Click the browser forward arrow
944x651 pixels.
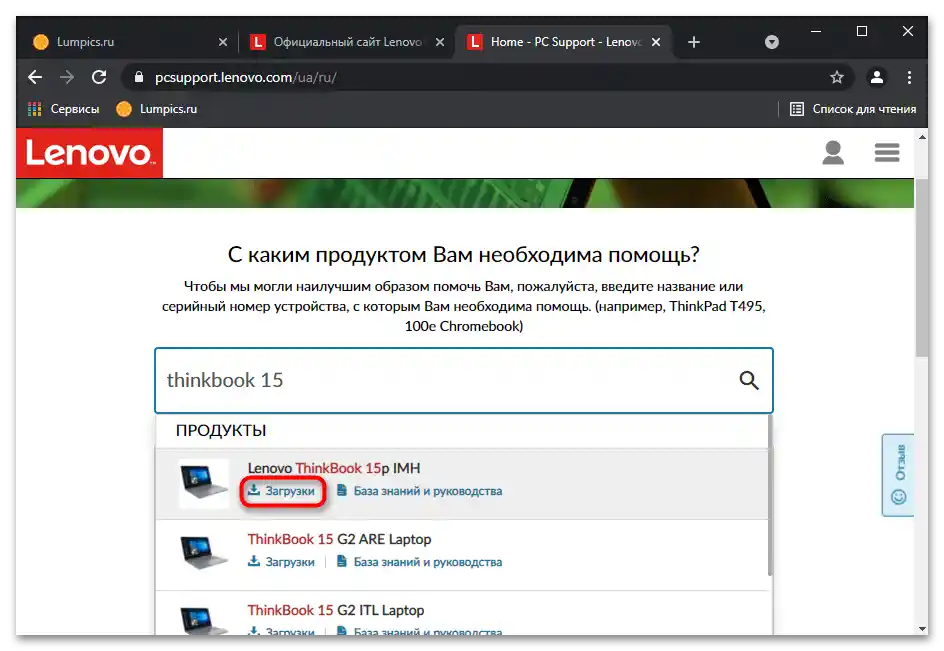67,77
